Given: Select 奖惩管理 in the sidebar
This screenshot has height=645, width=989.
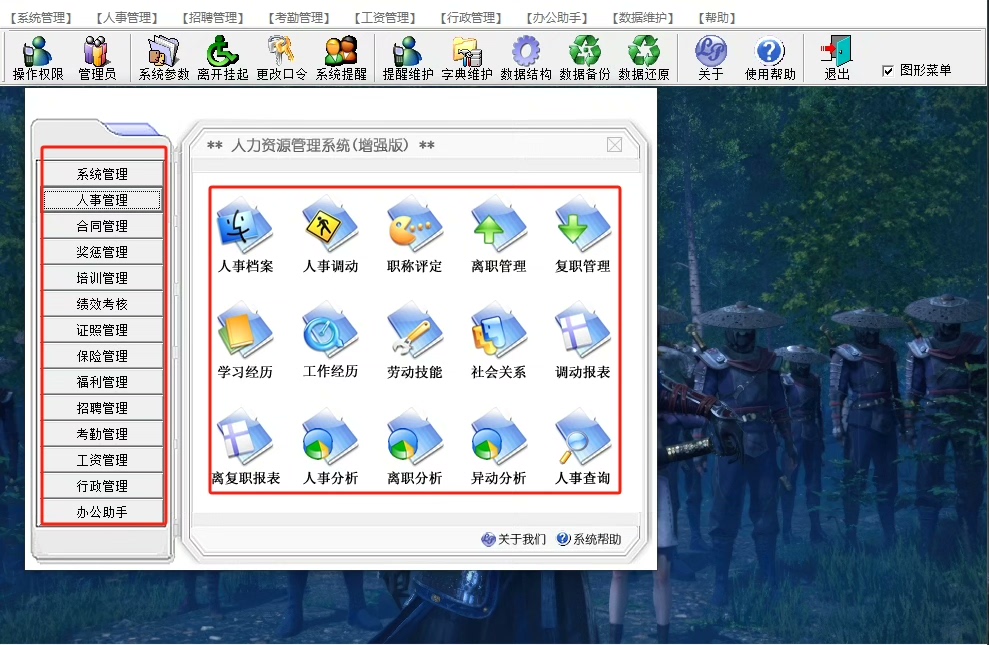Looking at the screenshot, I should 102,252.
